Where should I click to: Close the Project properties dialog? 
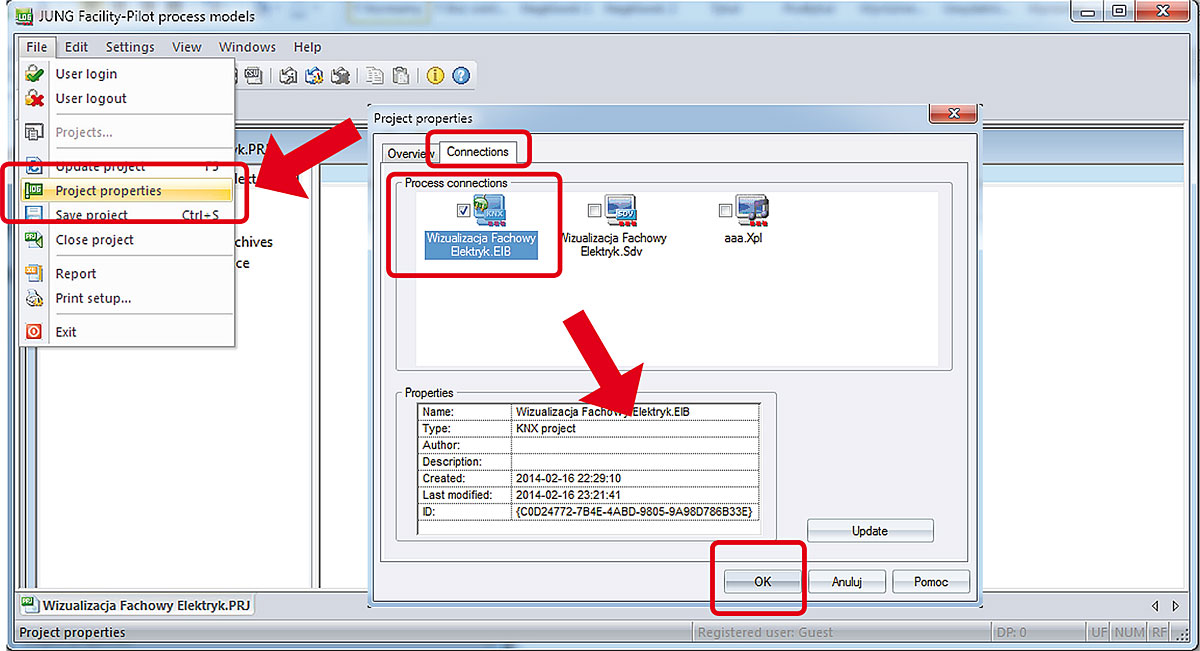tap(953, 114)
